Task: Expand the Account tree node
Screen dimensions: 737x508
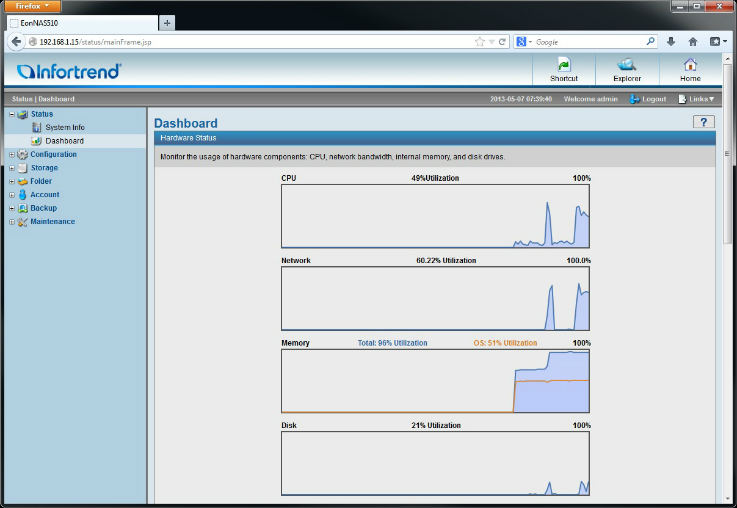Action: [12, 195]
